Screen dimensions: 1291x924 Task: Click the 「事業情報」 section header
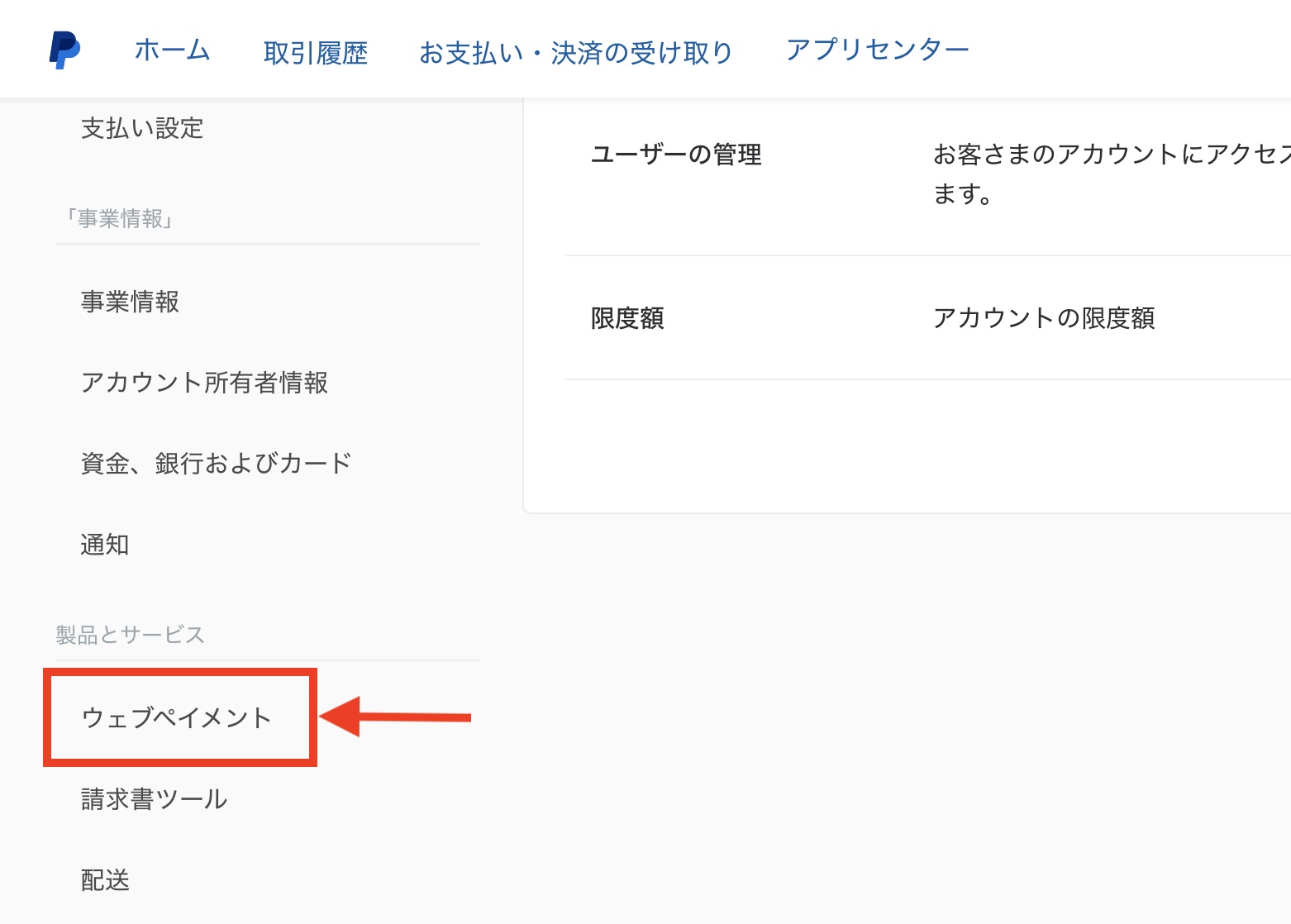coord(121,219)
